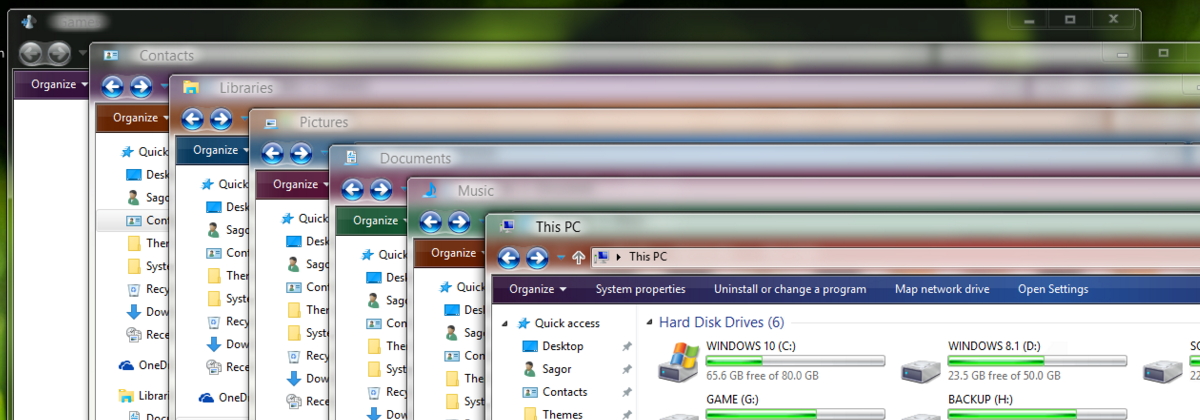The width and height of the screenshot is (1200, 420).
Task: Go forward in the Libraries window
Action: pos(221,119)
